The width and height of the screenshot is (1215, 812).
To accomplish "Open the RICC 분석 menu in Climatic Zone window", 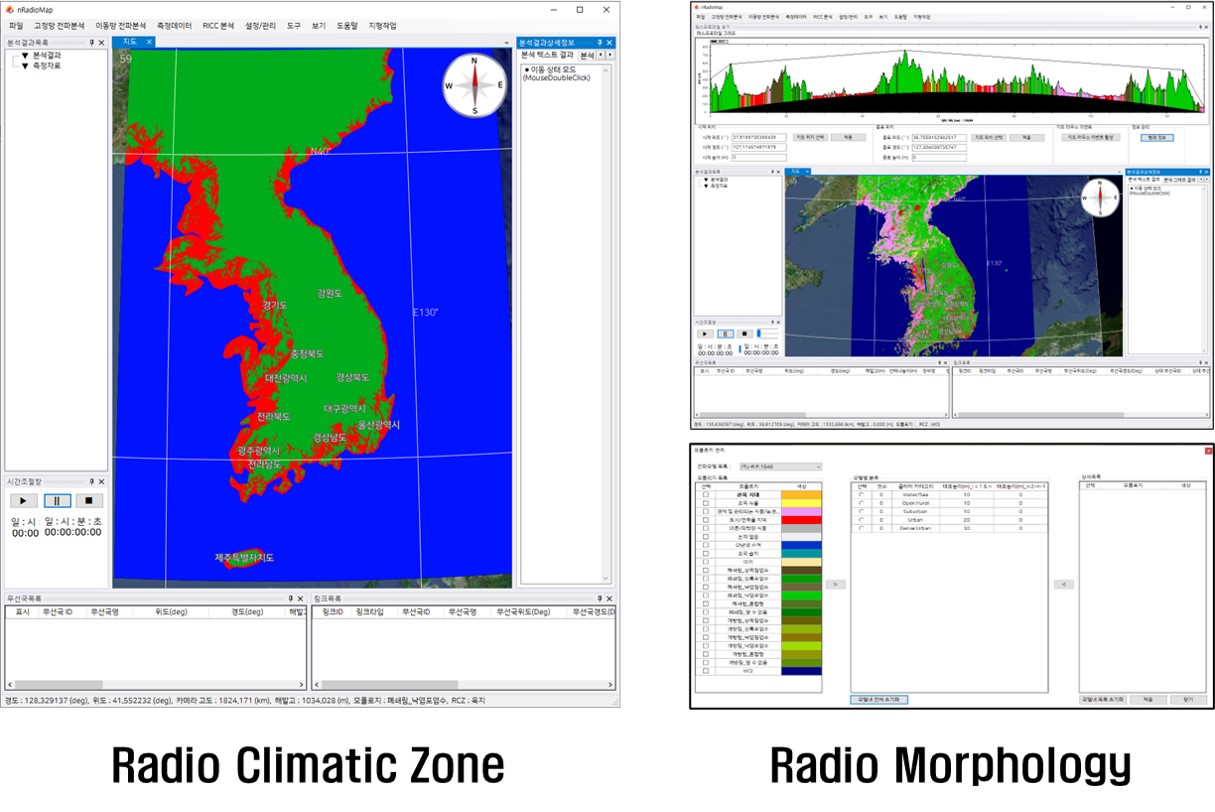I will pos(218,25).
